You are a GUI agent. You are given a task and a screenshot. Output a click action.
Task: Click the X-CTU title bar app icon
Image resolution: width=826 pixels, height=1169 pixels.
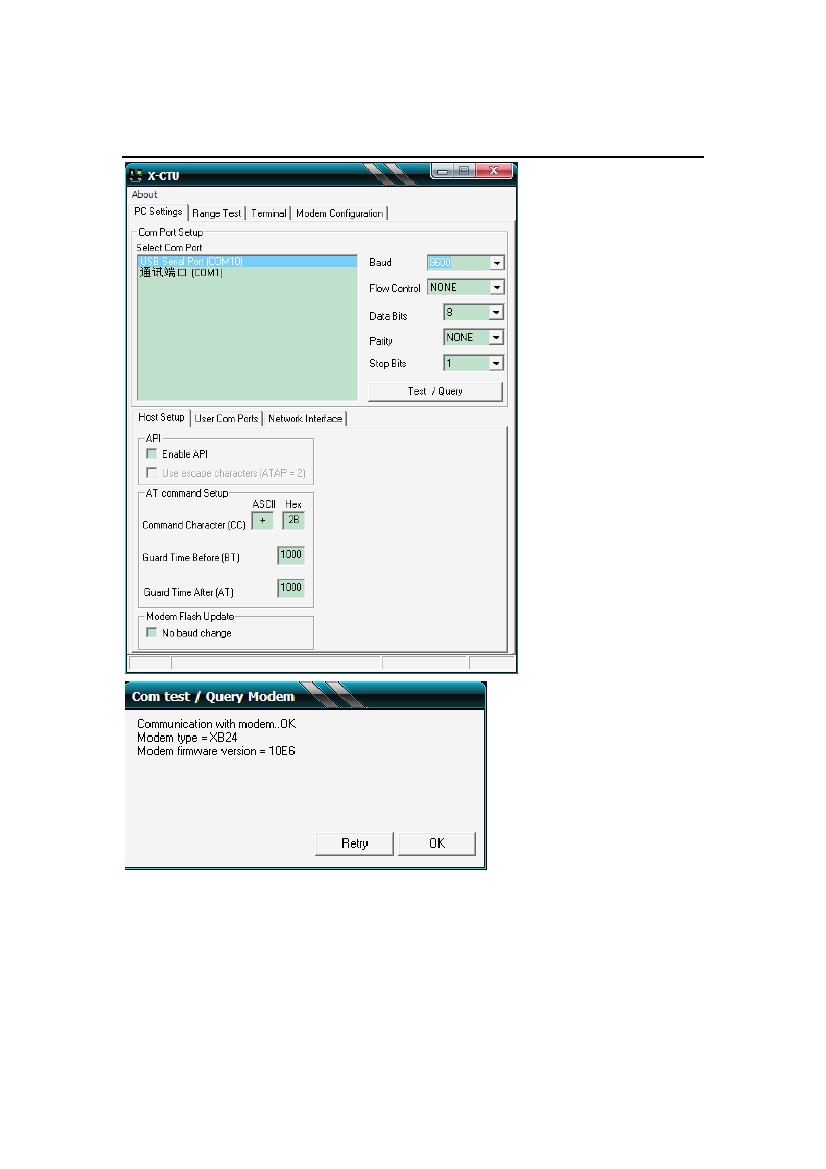coord(136,176)
